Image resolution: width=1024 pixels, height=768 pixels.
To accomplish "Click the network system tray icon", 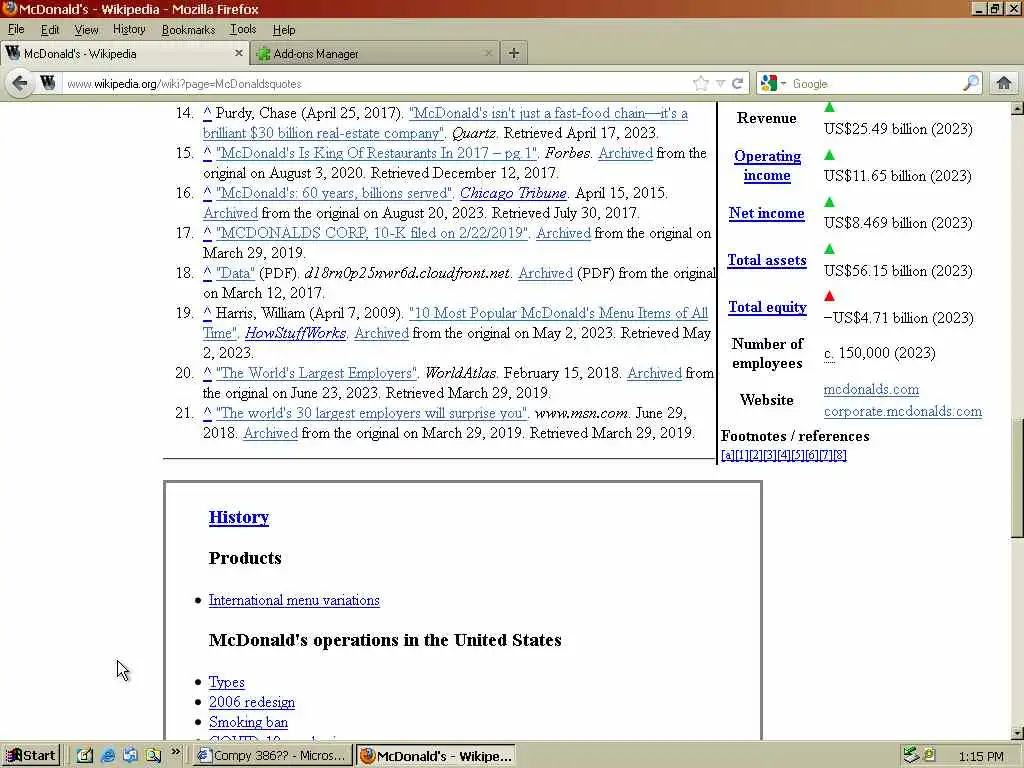I will (911, 756).
